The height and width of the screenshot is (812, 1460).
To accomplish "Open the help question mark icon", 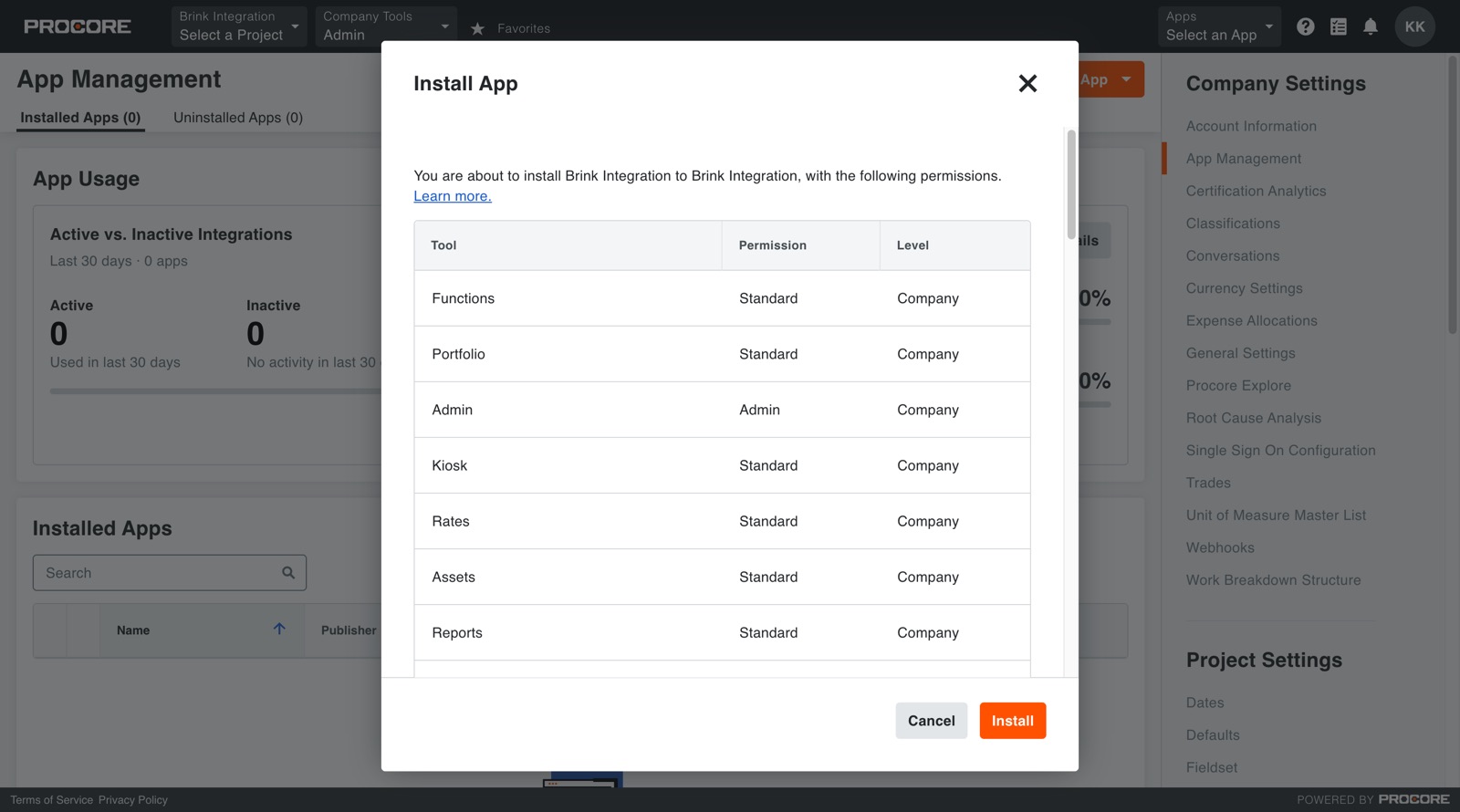I will pyautogui.click(x=1306, y=26).
